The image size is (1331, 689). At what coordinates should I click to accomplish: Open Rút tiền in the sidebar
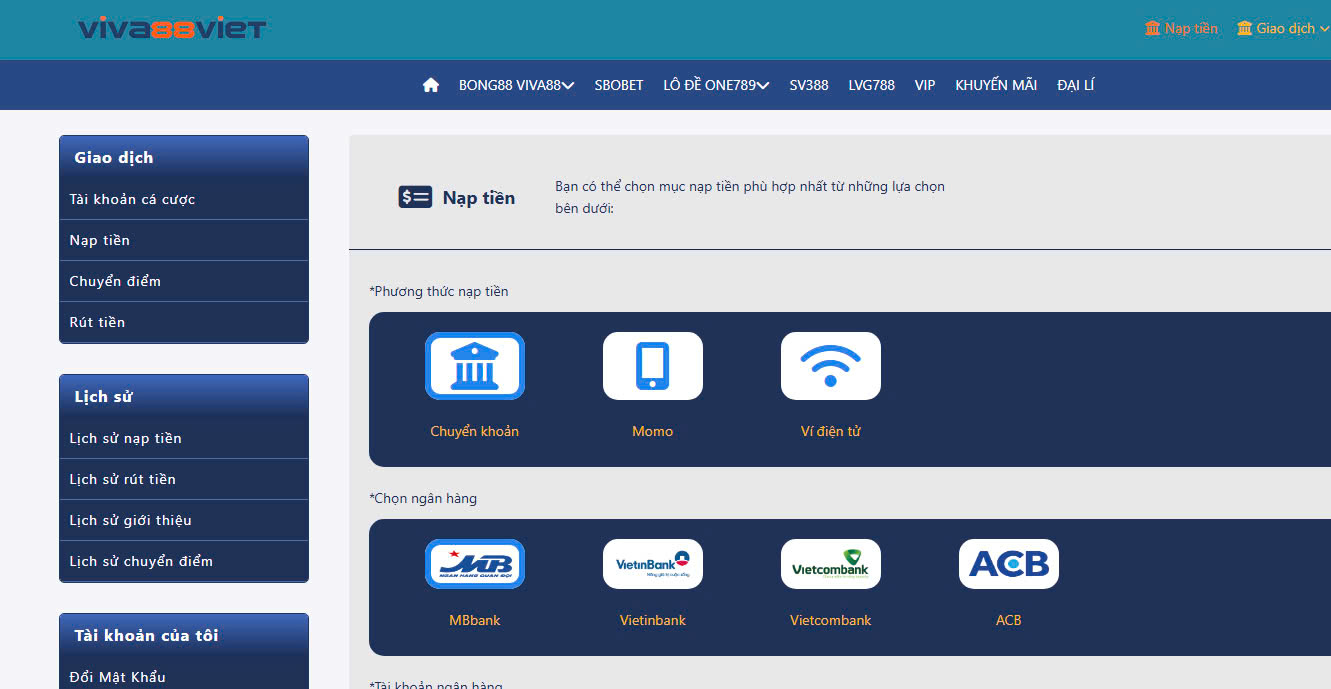pos(98,322)
